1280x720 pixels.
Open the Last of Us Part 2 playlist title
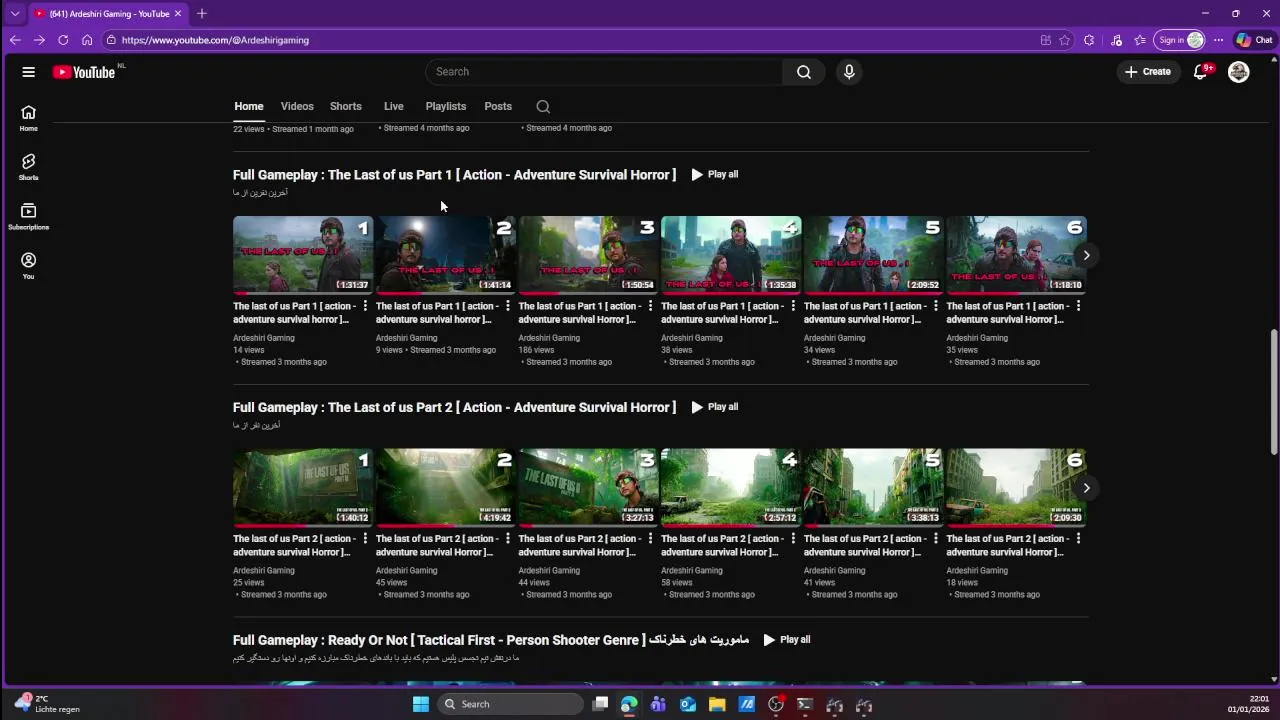(454, 407)
